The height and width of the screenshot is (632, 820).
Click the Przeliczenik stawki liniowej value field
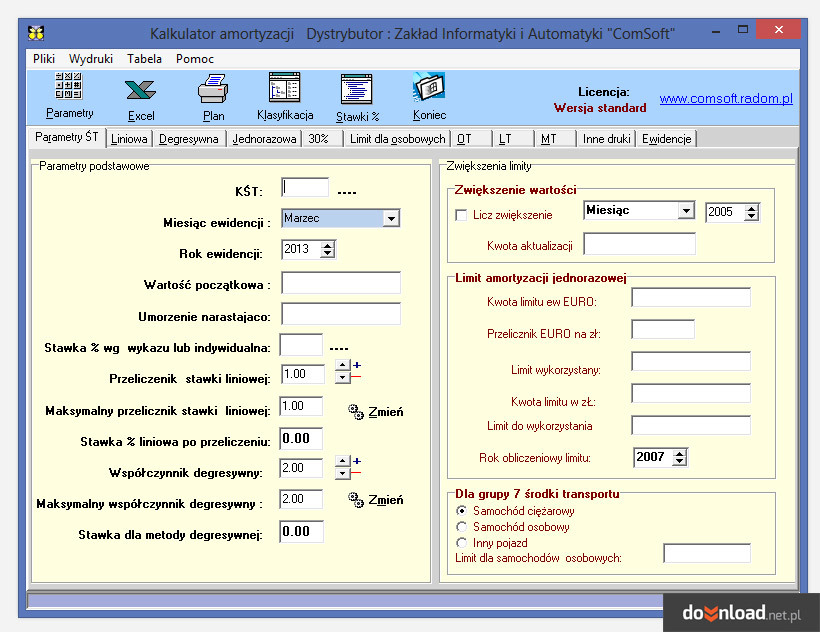click(303, 374)
